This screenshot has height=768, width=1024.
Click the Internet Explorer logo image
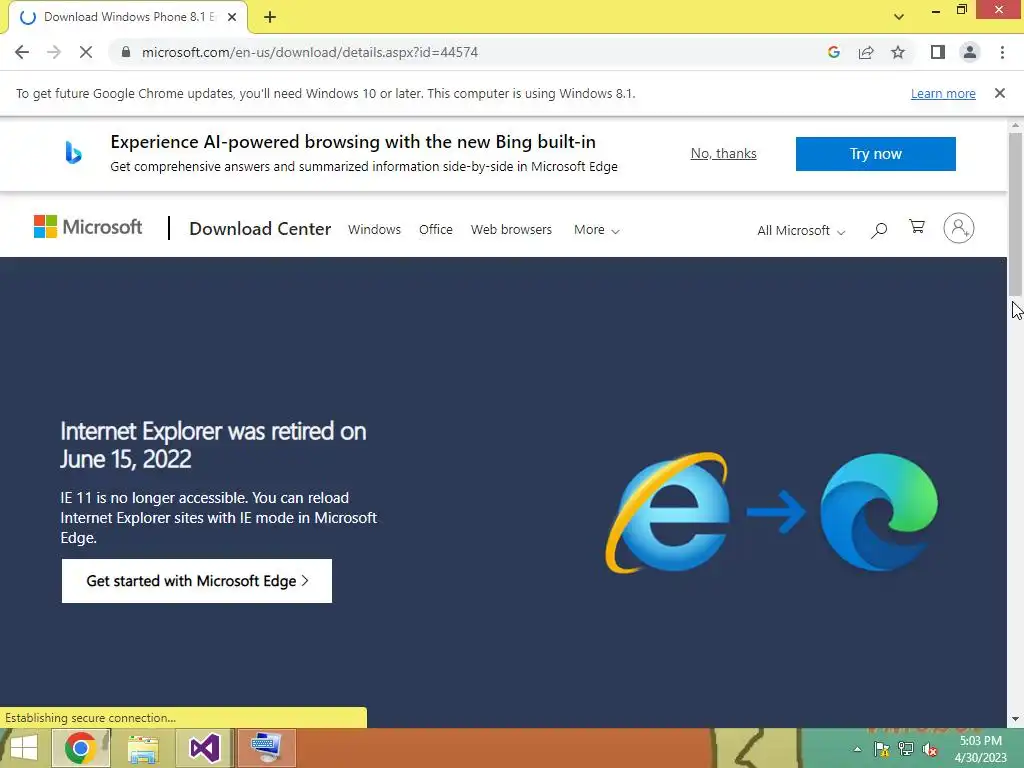(667, 513)
